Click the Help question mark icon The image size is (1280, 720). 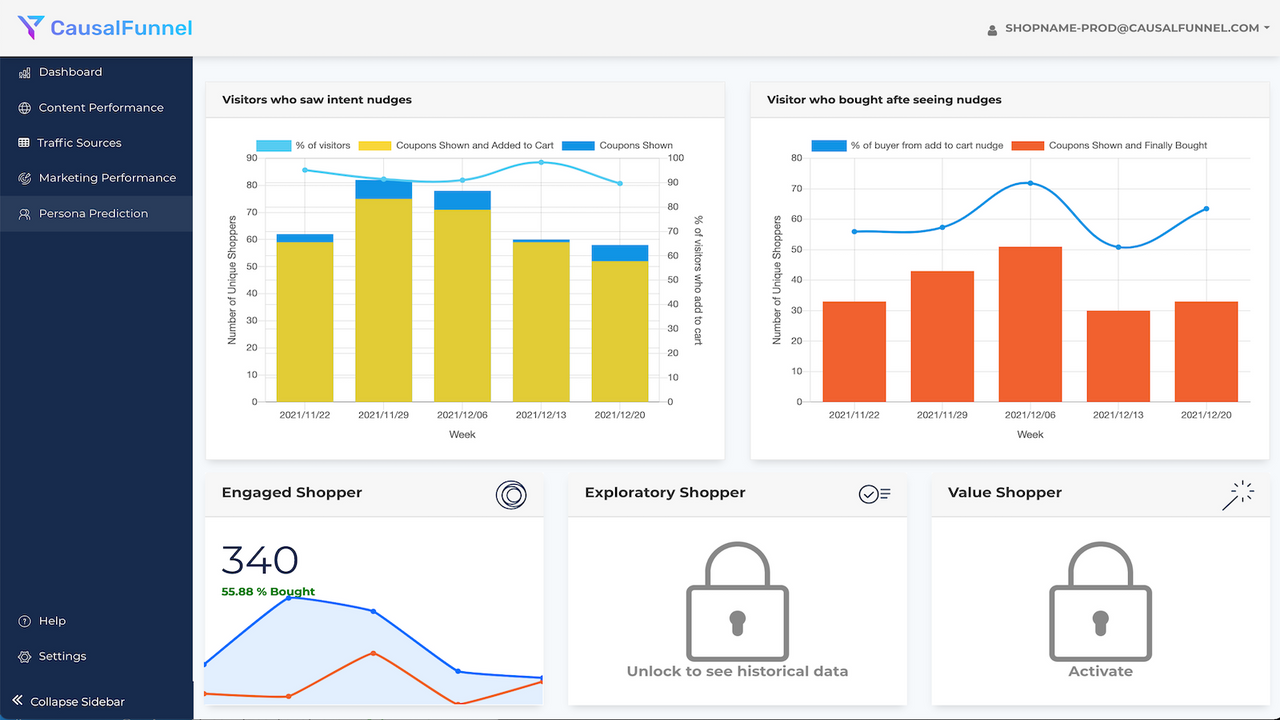click(x=25, y=621)
